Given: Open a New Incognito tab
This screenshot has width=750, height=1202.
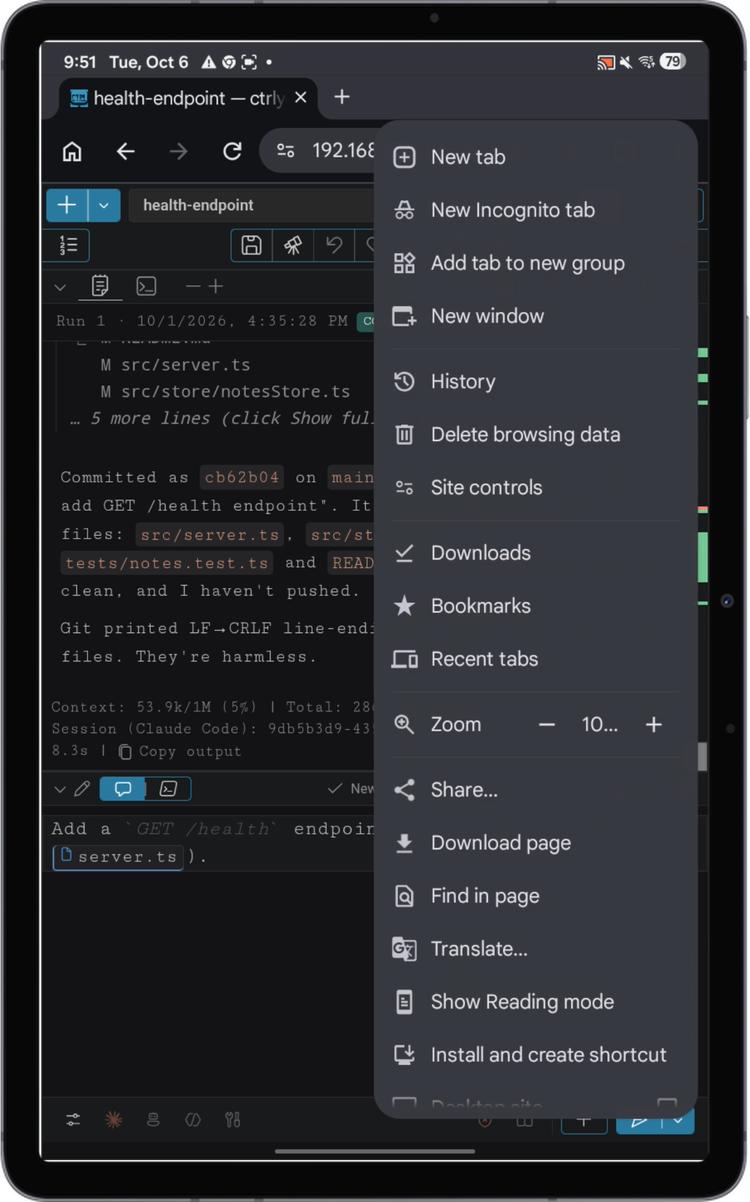Looking at the screenshot, I should coord(535,210).
